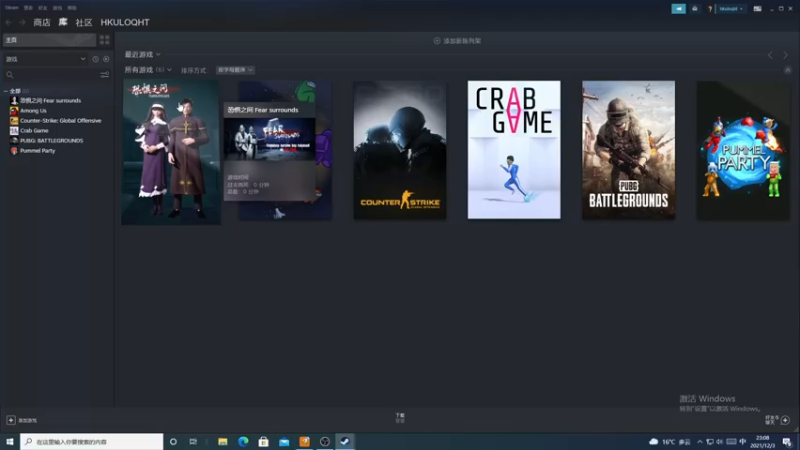Click the Crab Game icon in the sidebar
800x450 pixels.
14,131
